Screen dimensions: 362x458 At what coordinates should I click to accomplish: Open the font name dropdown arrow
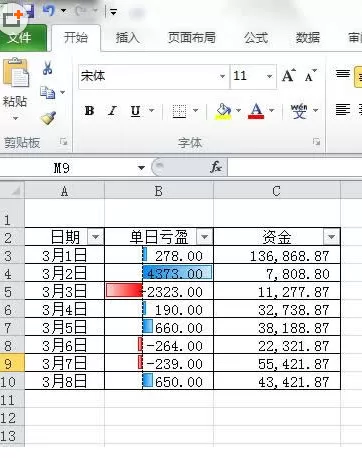pos(222,77)
